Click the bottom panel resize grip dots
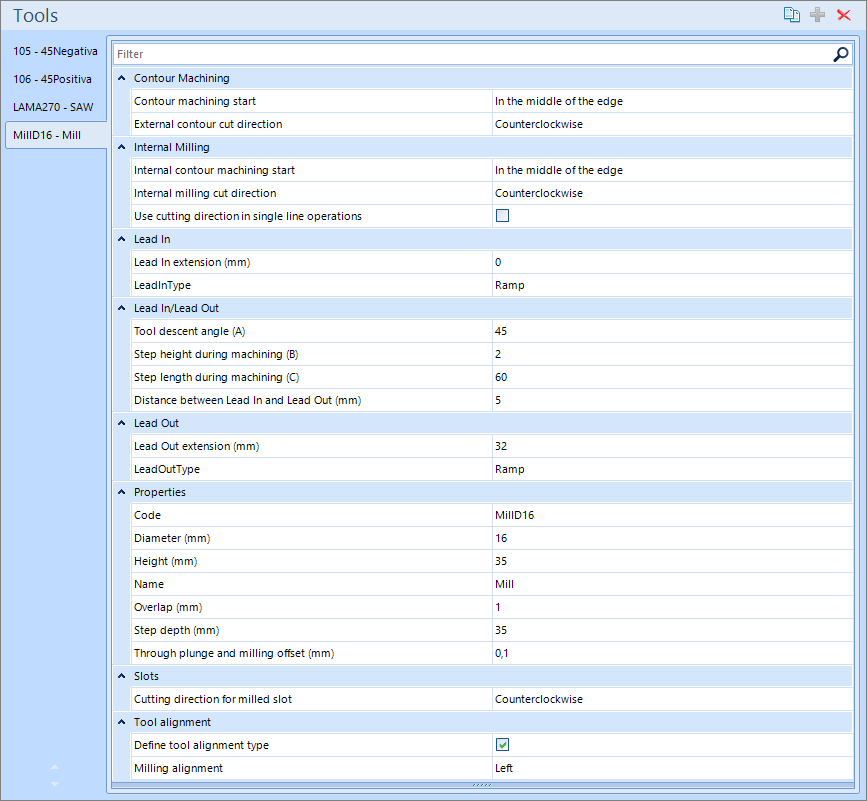 tap(482, 785)
